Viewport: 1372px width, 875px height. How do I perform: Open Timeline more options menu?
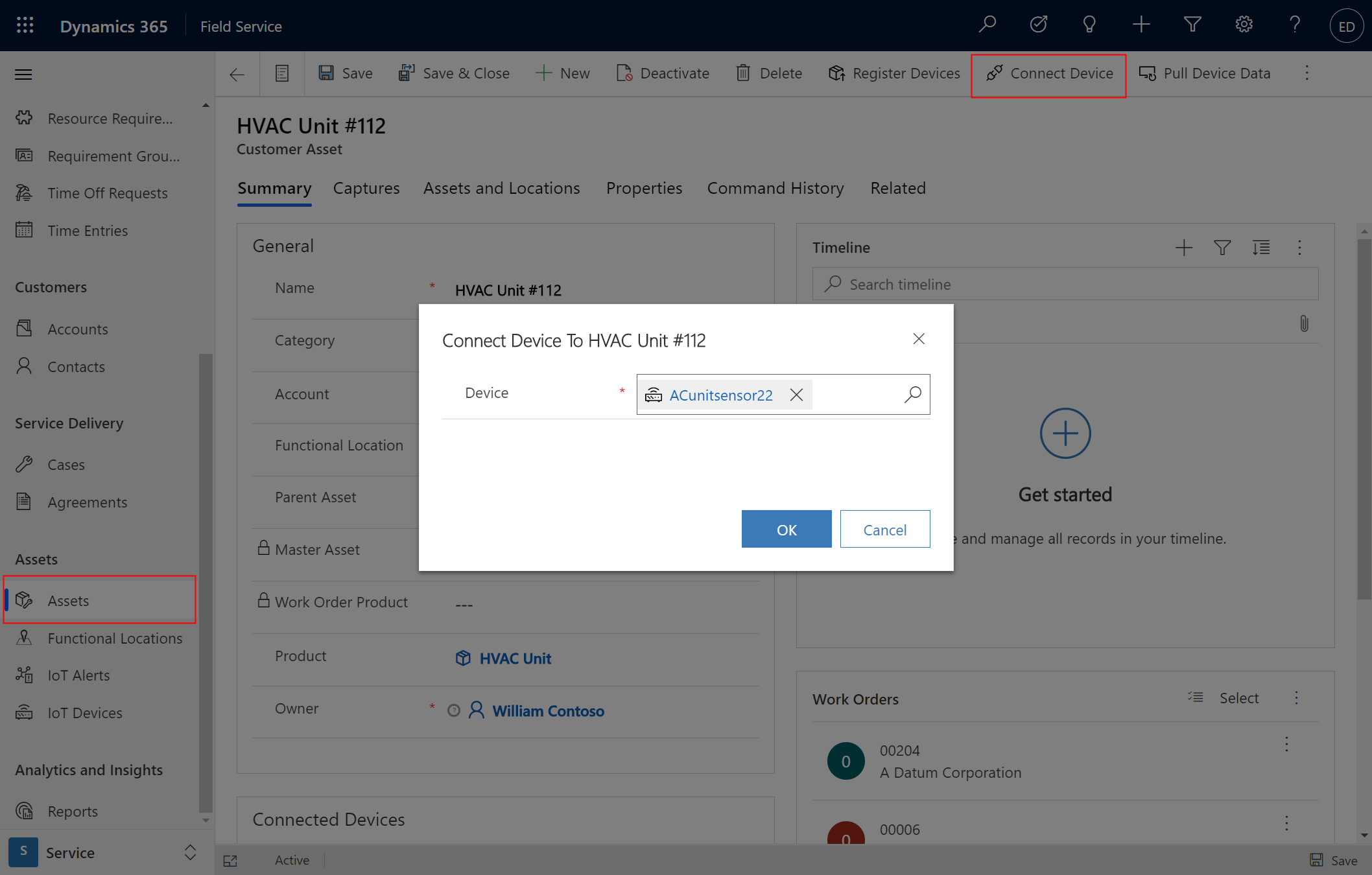1299,248
